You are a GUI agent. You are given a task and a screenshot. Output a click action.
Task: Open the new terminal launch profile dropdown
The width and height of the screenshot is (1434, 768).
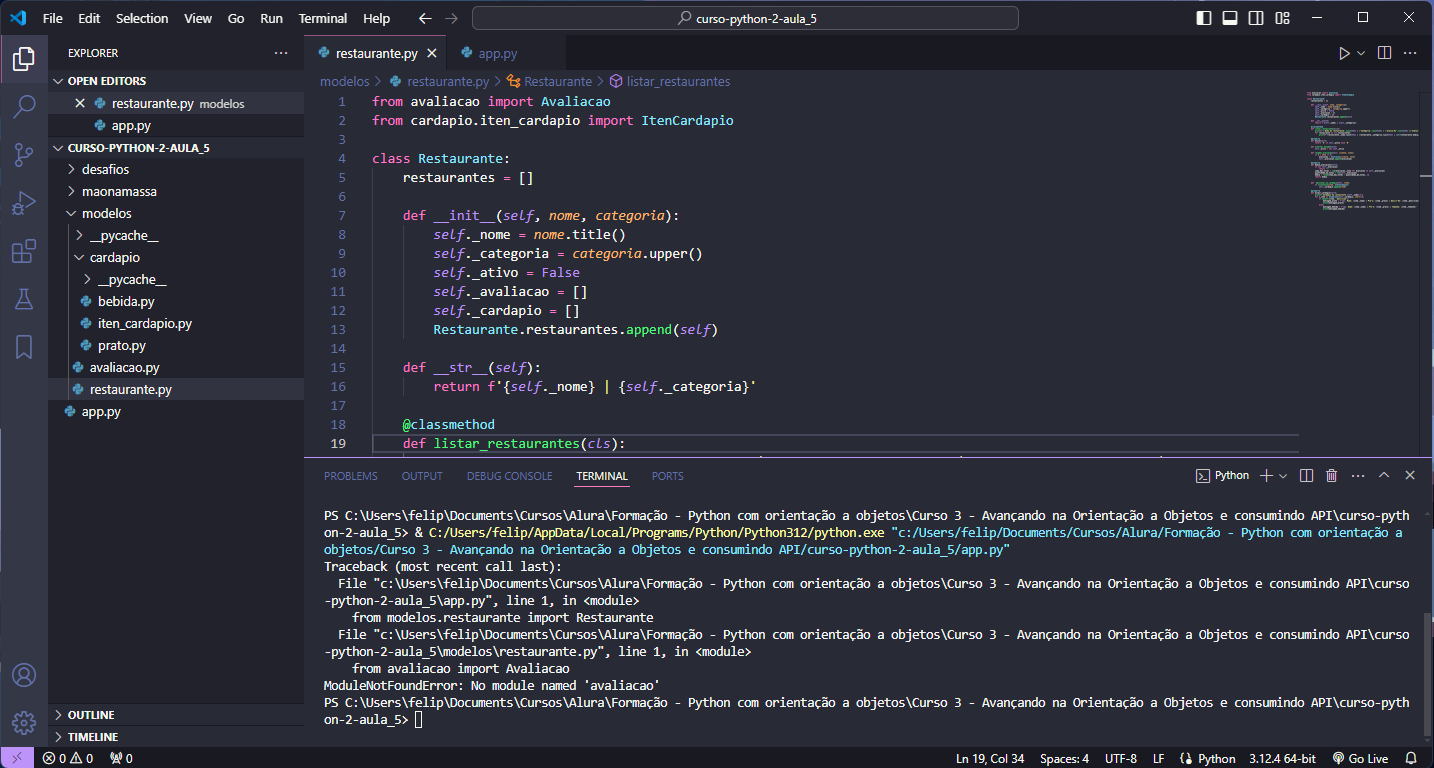[x=1284, y=476]
